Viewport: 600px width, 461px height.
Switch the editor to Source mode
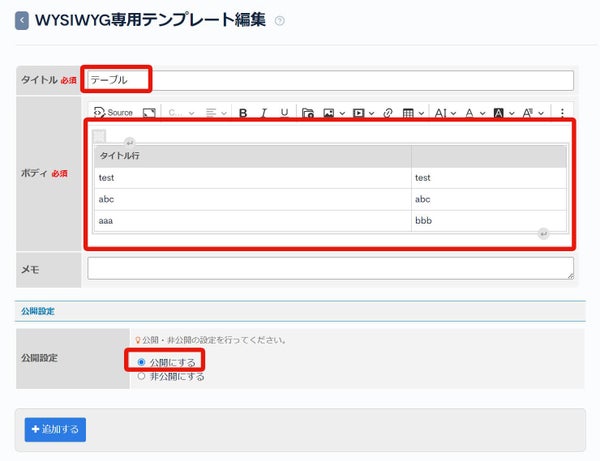coord(113,112)
